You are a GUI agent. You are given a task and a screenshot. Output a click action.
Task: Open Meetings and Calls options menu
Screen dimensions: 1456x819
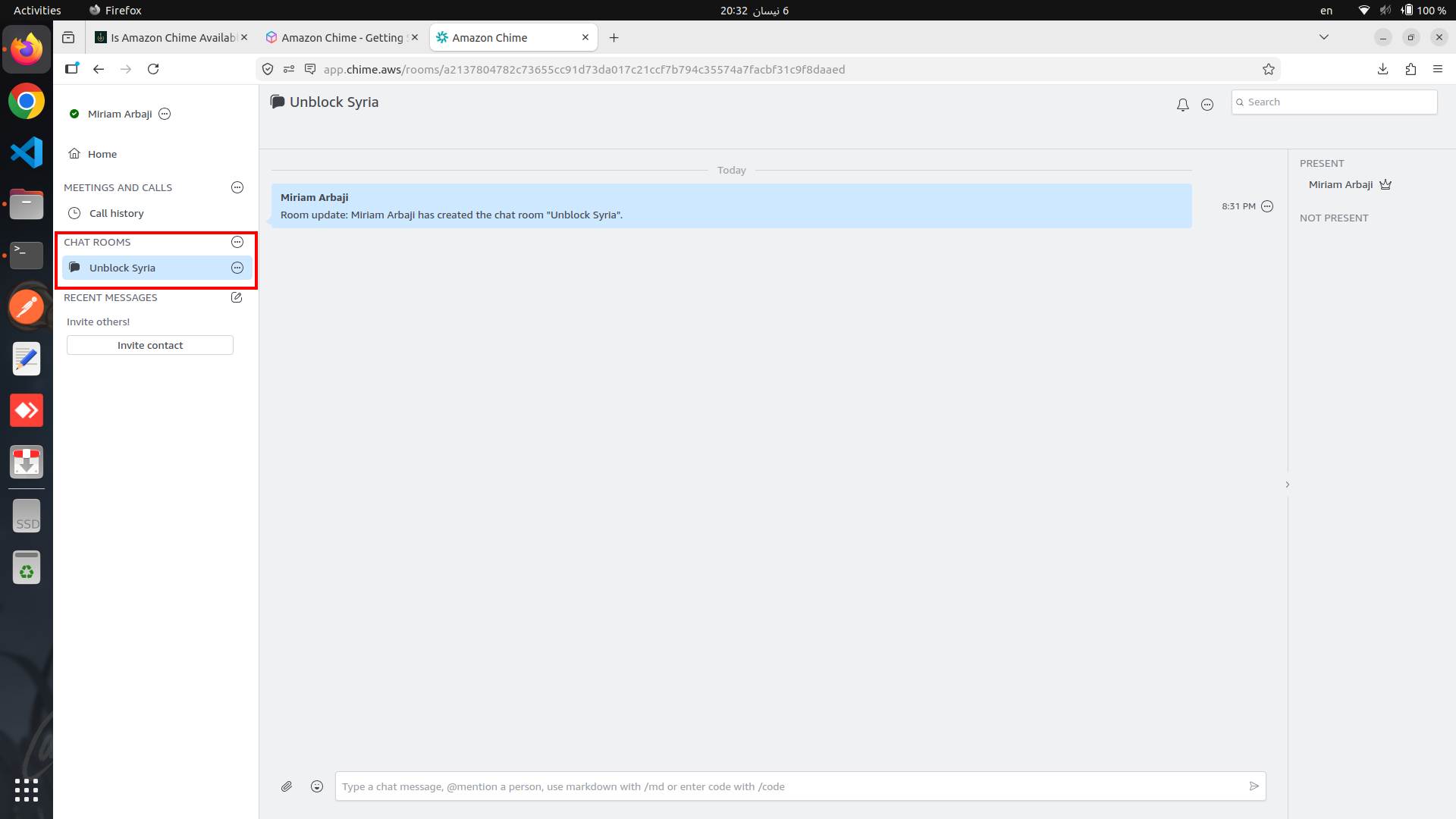click(x=237, y=187)
